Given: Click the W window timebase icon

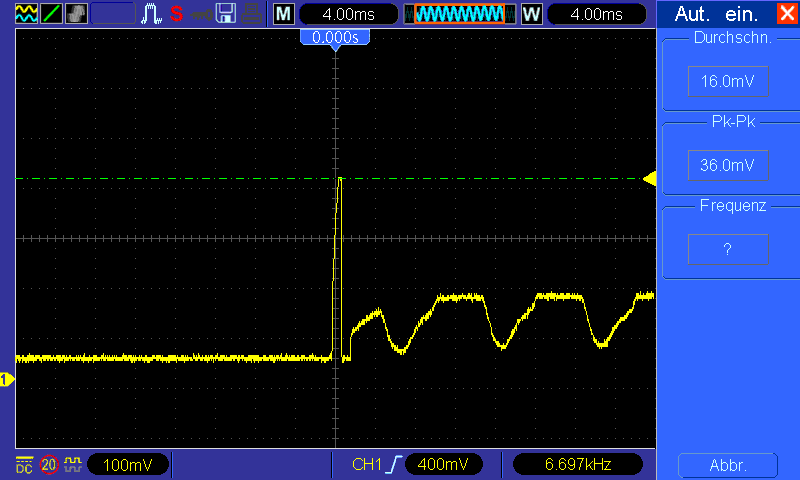Looking at the screenshot, I should pos(532,14).
